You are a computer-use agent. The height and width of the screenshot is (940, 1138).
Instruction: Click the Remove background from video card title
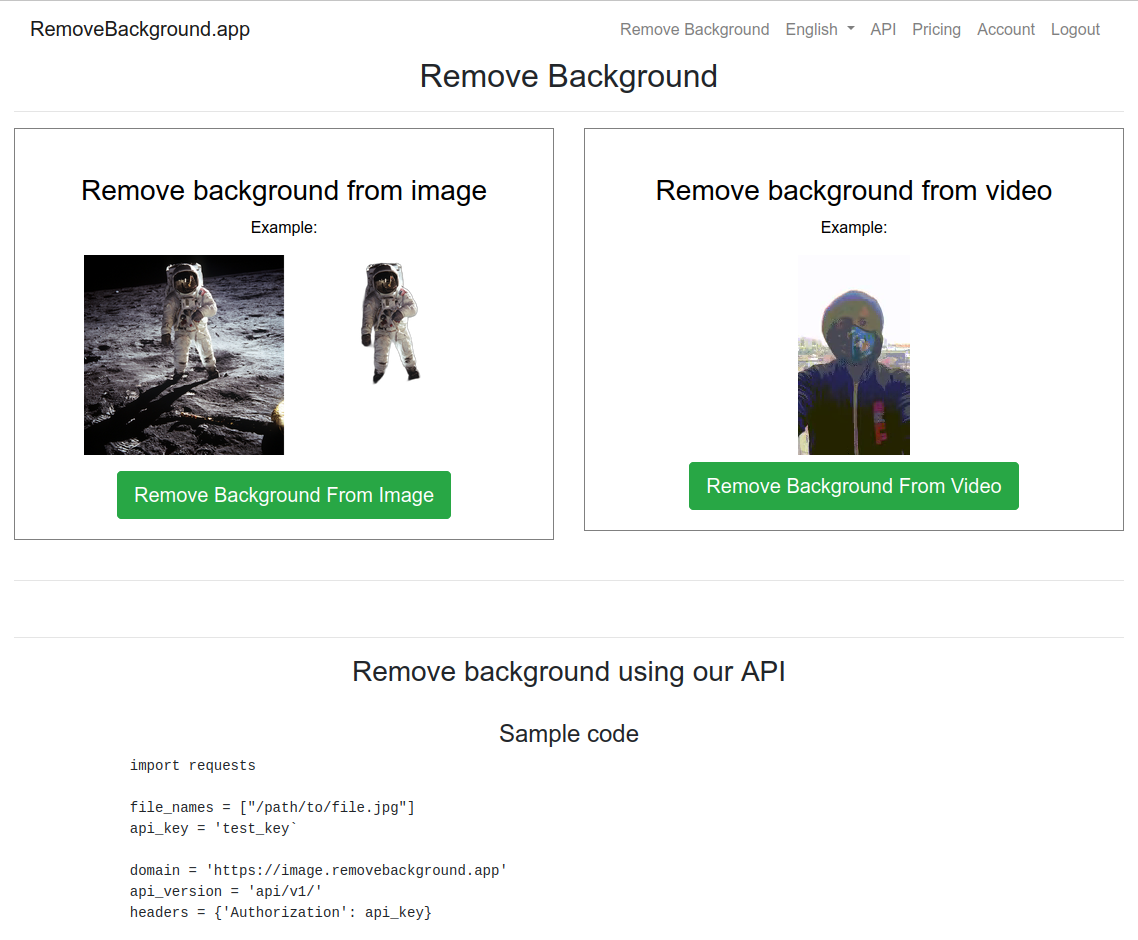pyautogui.click(x=853, y=190)
